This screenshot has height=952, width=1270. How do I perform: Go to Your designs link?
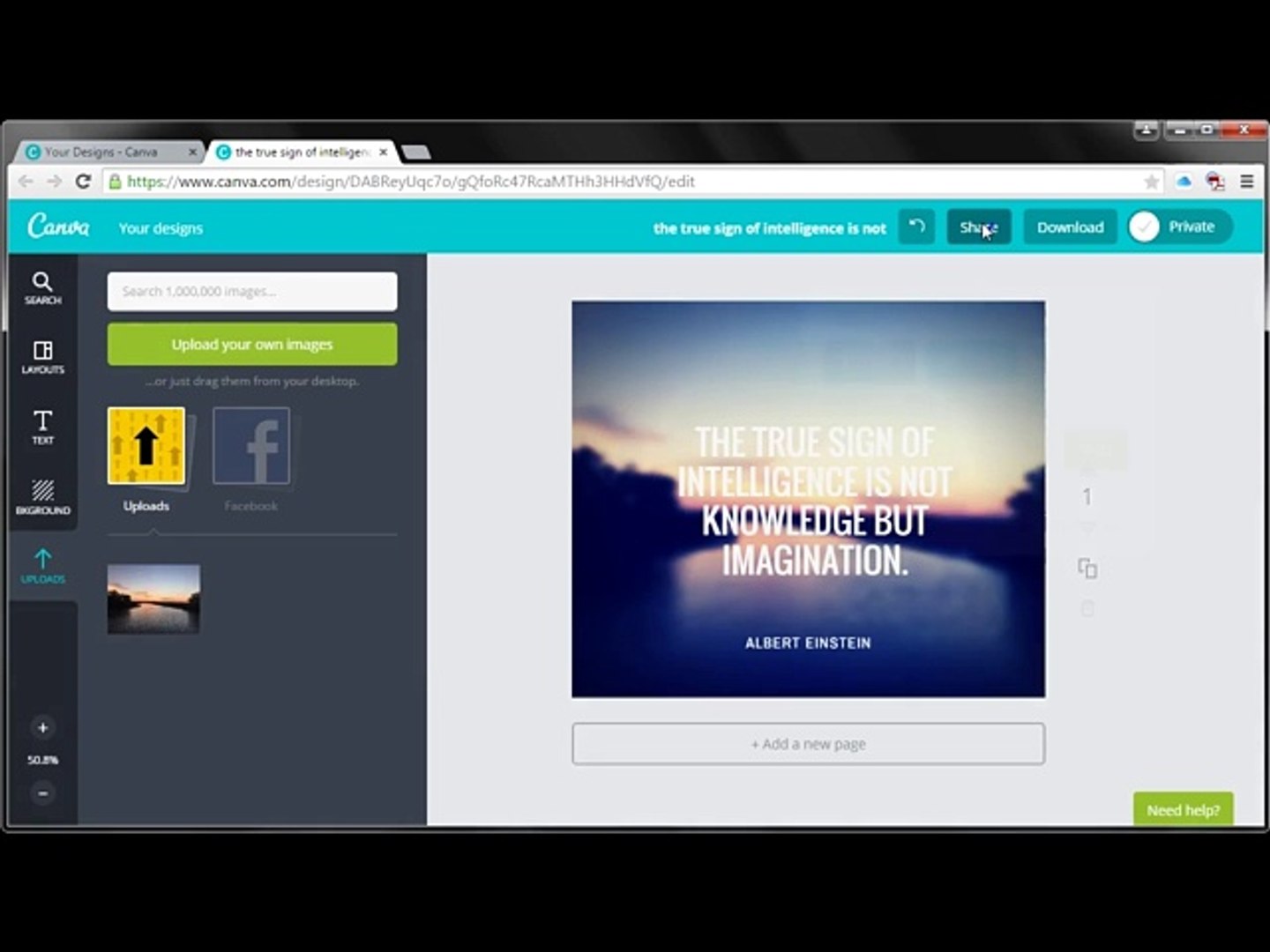tap(161, 228)
